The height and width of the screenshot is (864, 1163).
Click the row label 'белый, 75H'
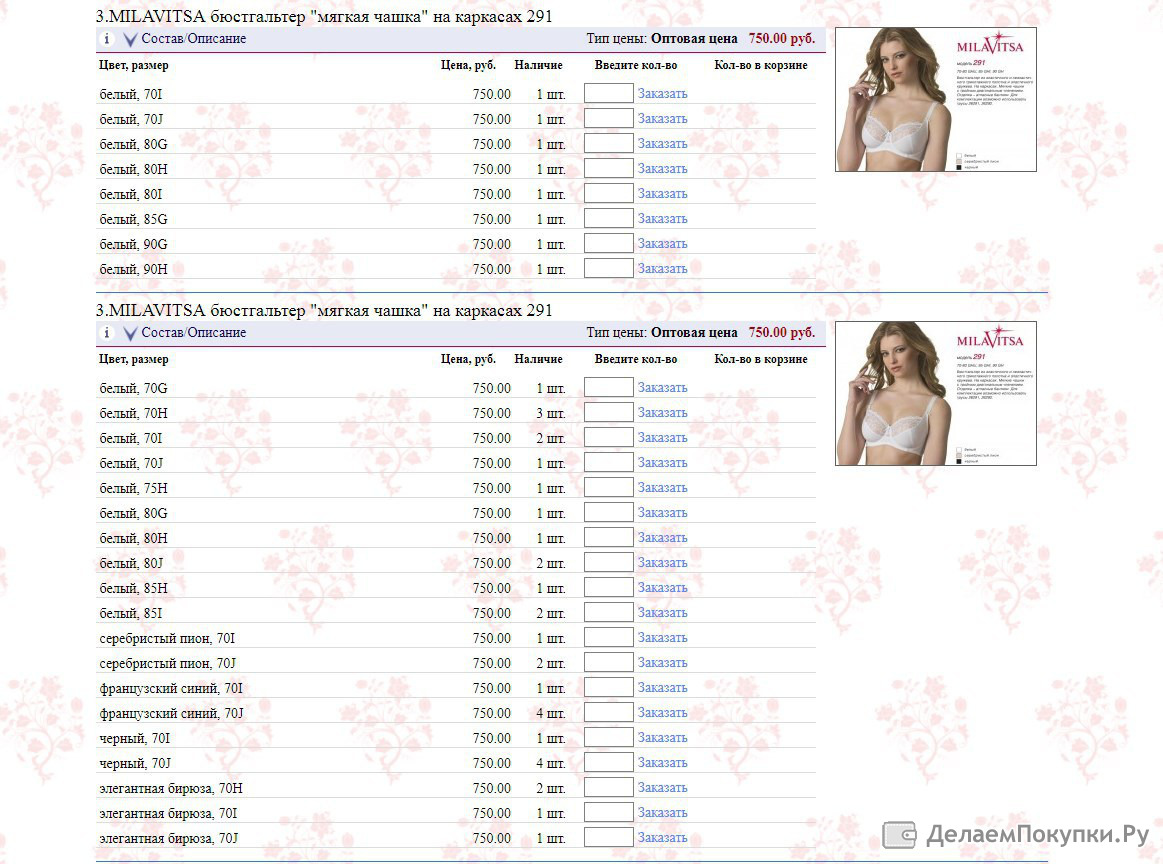click(134, 489)
